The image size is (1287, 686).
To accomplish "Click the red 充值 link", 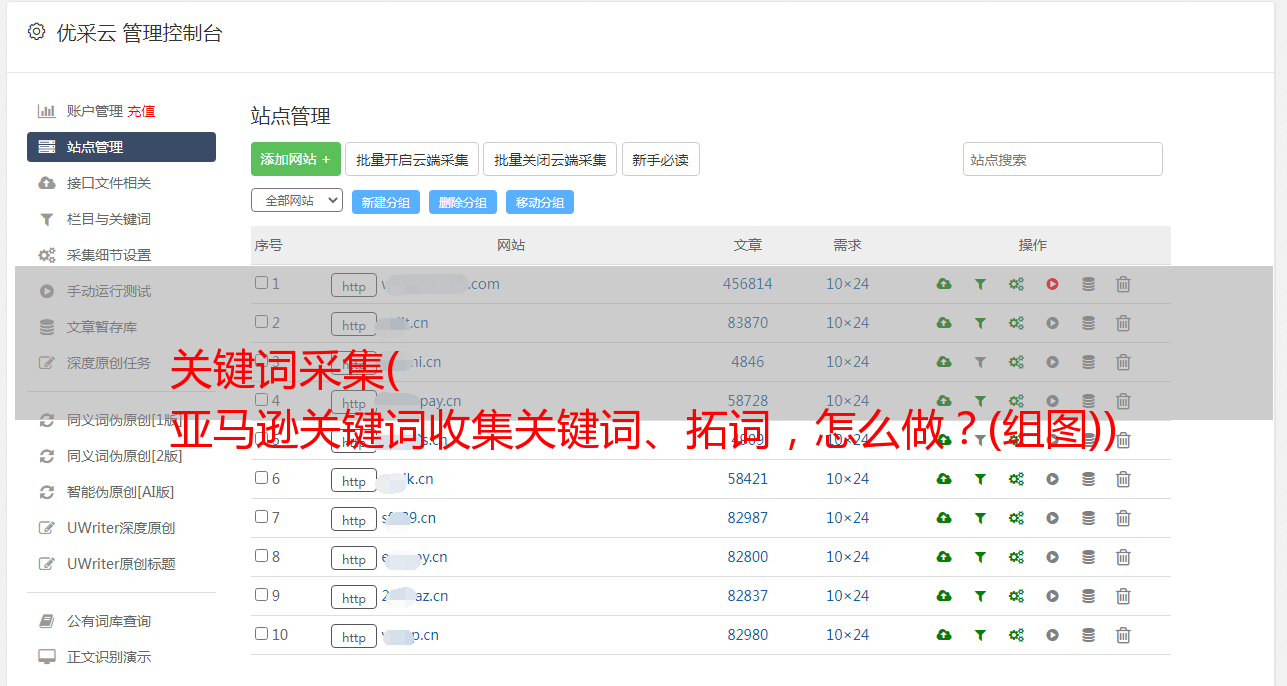I will pyautogui.click(x=141, y=111).
